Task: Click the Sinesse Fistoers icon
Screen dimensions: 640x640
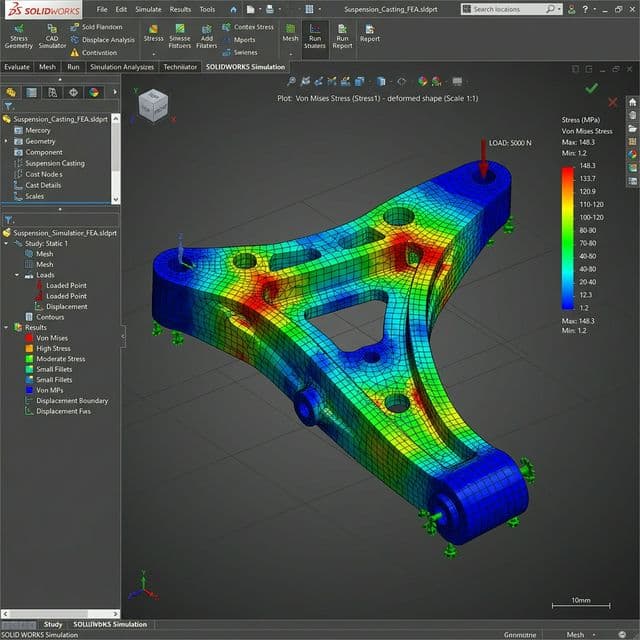Action: 180,36
